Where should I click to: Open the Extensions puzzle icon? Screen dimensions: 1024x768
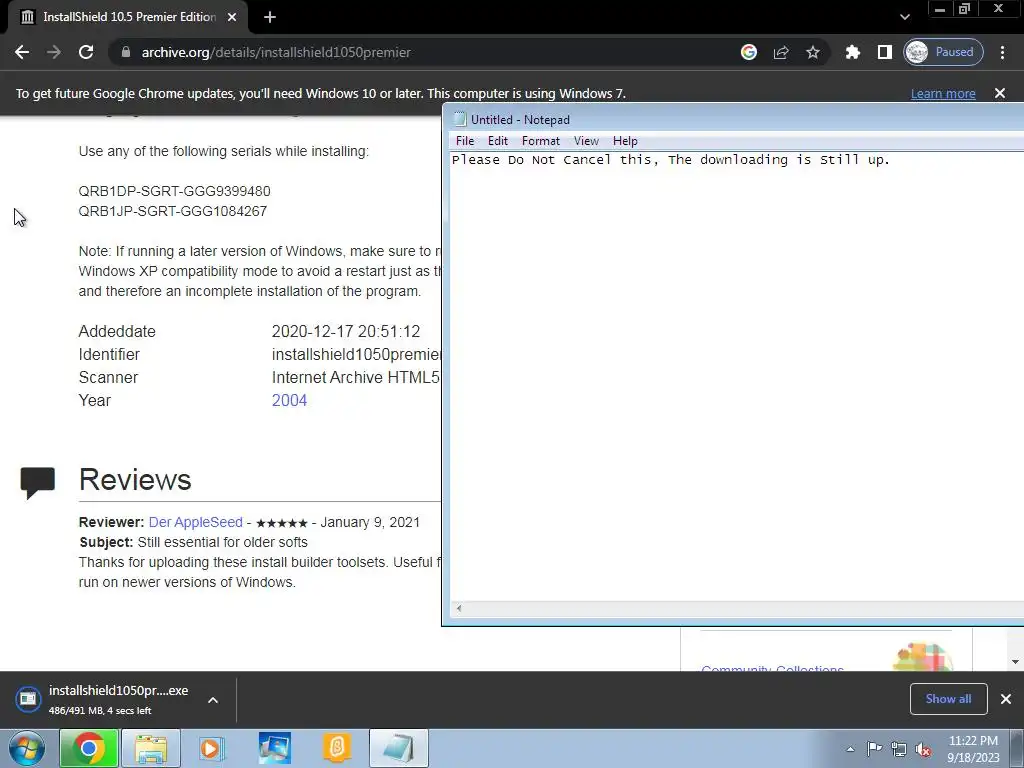coord(852,52)
